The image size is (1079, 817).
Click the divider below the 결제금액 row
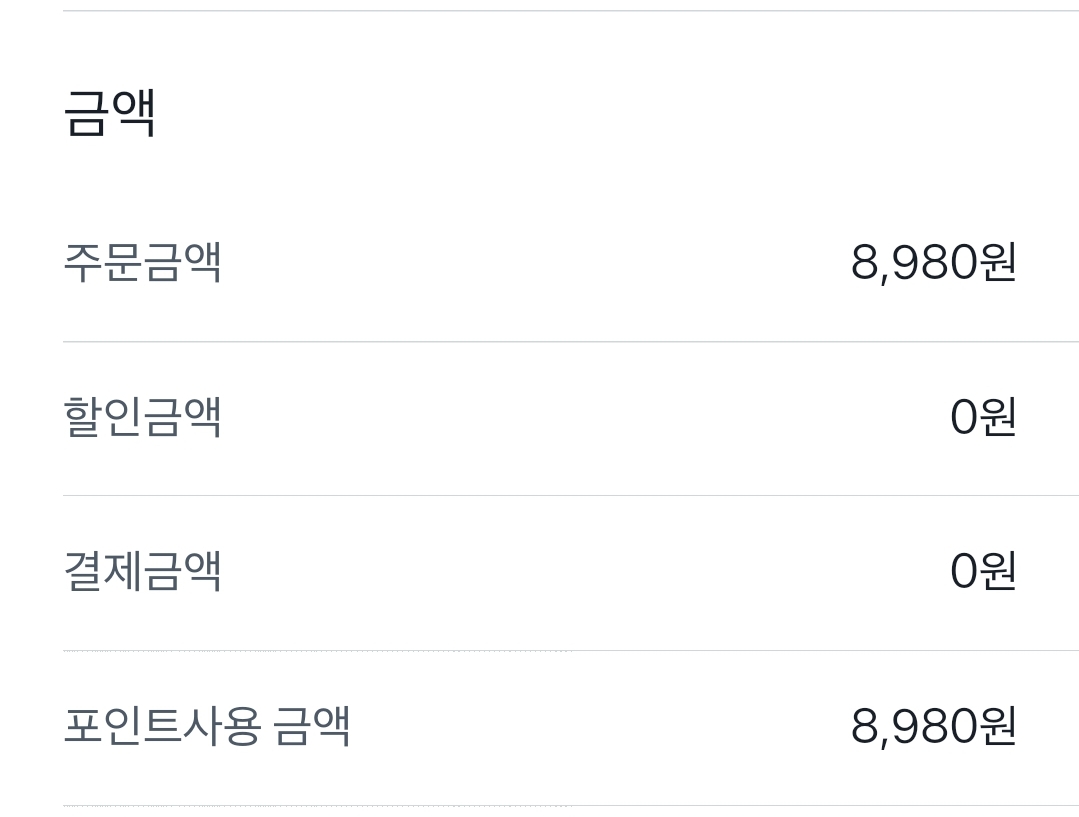[x=570, y=651]
